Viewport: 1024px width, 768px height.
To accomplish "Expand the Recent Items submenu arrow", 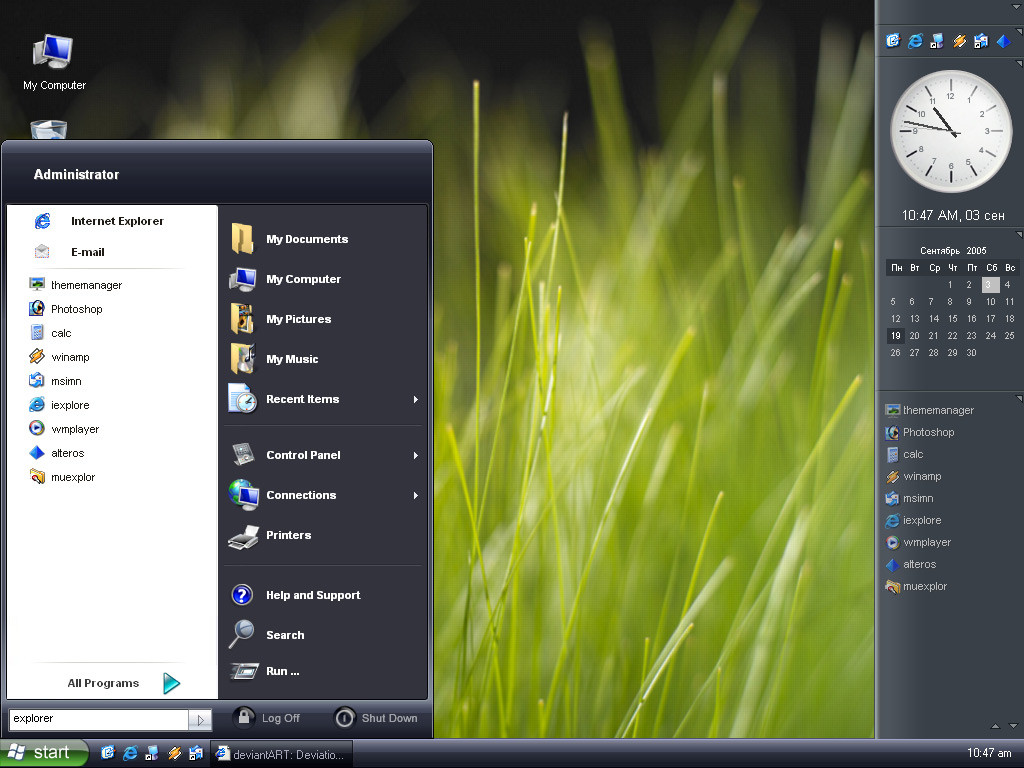I will pyautogui.click(x=415, y=400).
